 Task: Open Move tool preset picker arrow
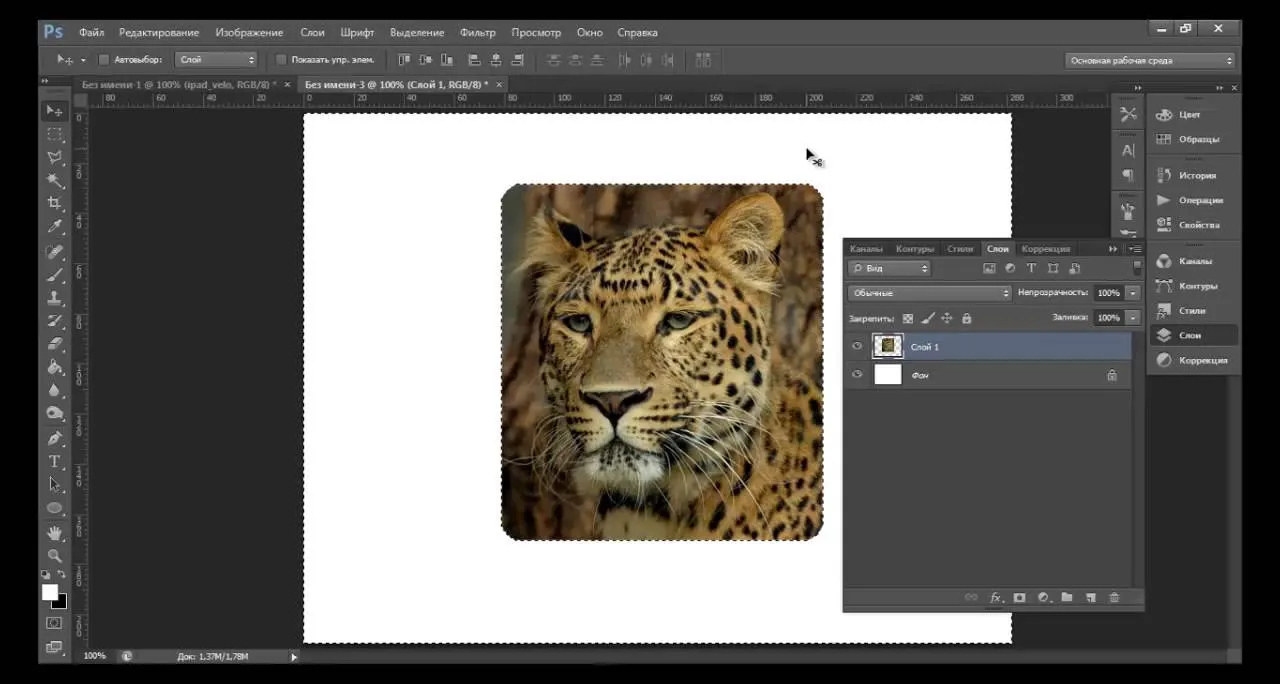point(83,60)
